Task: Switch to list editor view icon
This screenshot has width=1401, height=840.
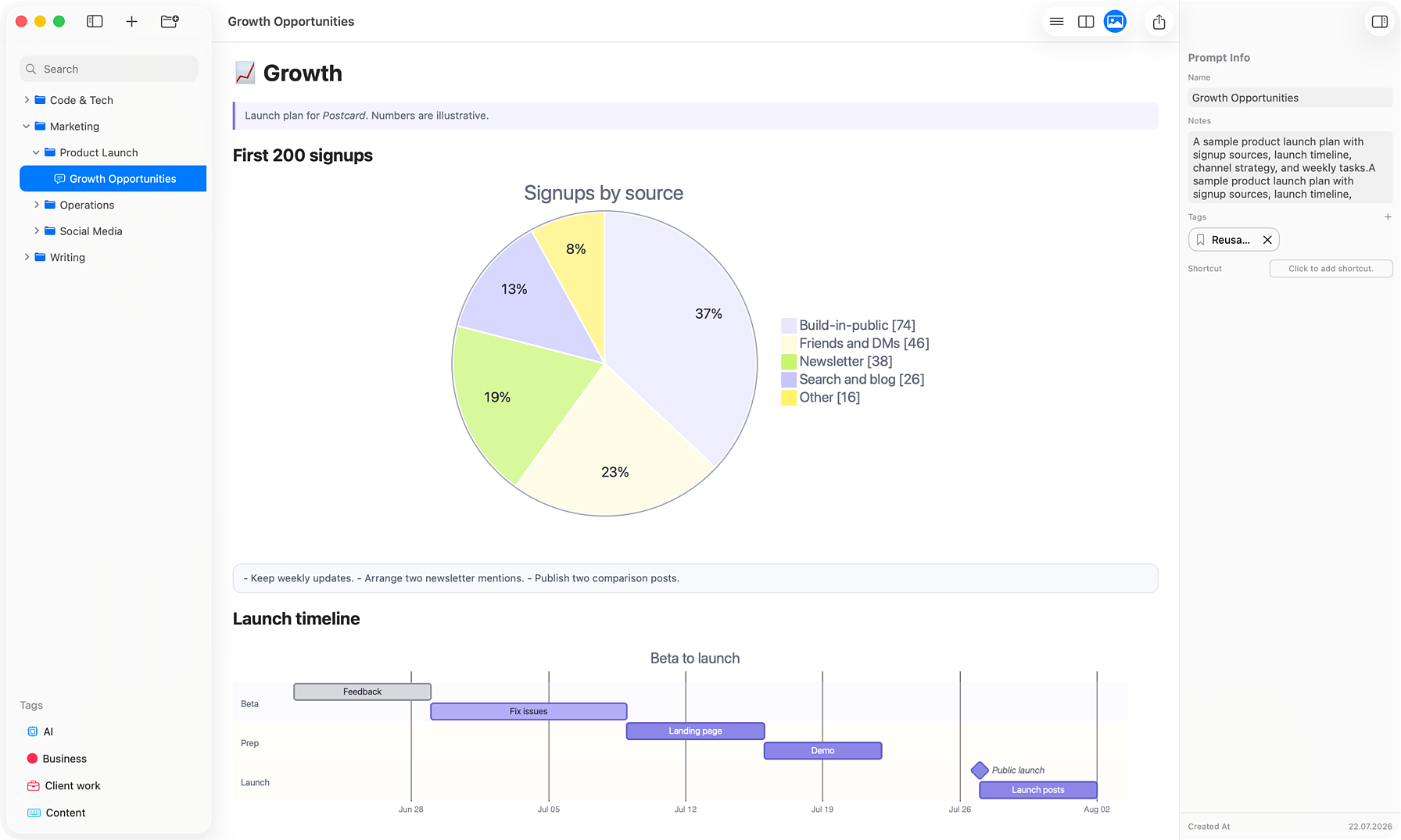Action: (1056, 22)
